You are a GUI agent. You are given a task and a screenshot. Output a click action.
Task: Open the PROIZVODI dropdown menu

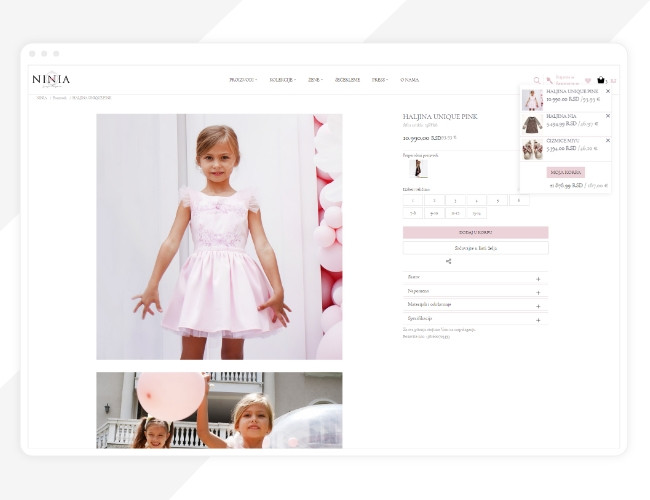point(243,80)
